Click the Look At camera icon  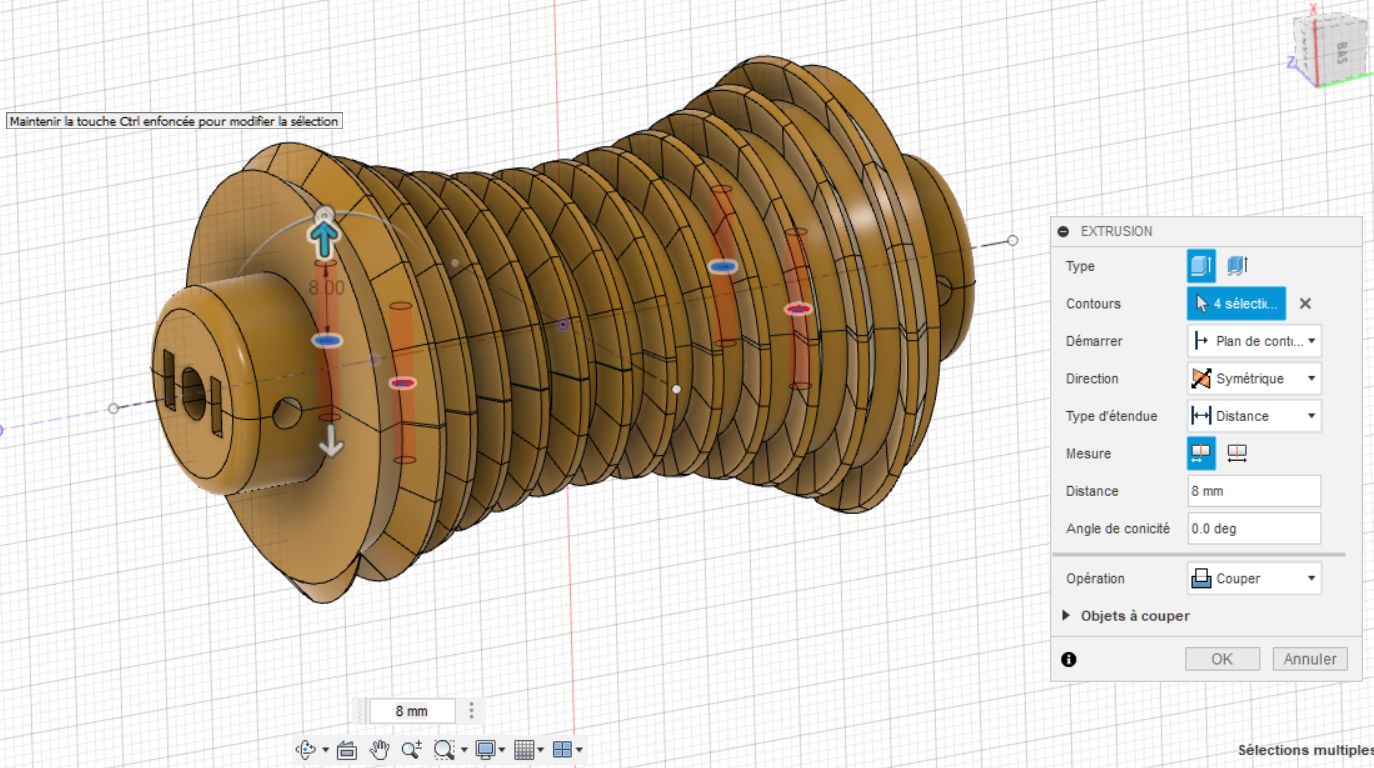347,749
